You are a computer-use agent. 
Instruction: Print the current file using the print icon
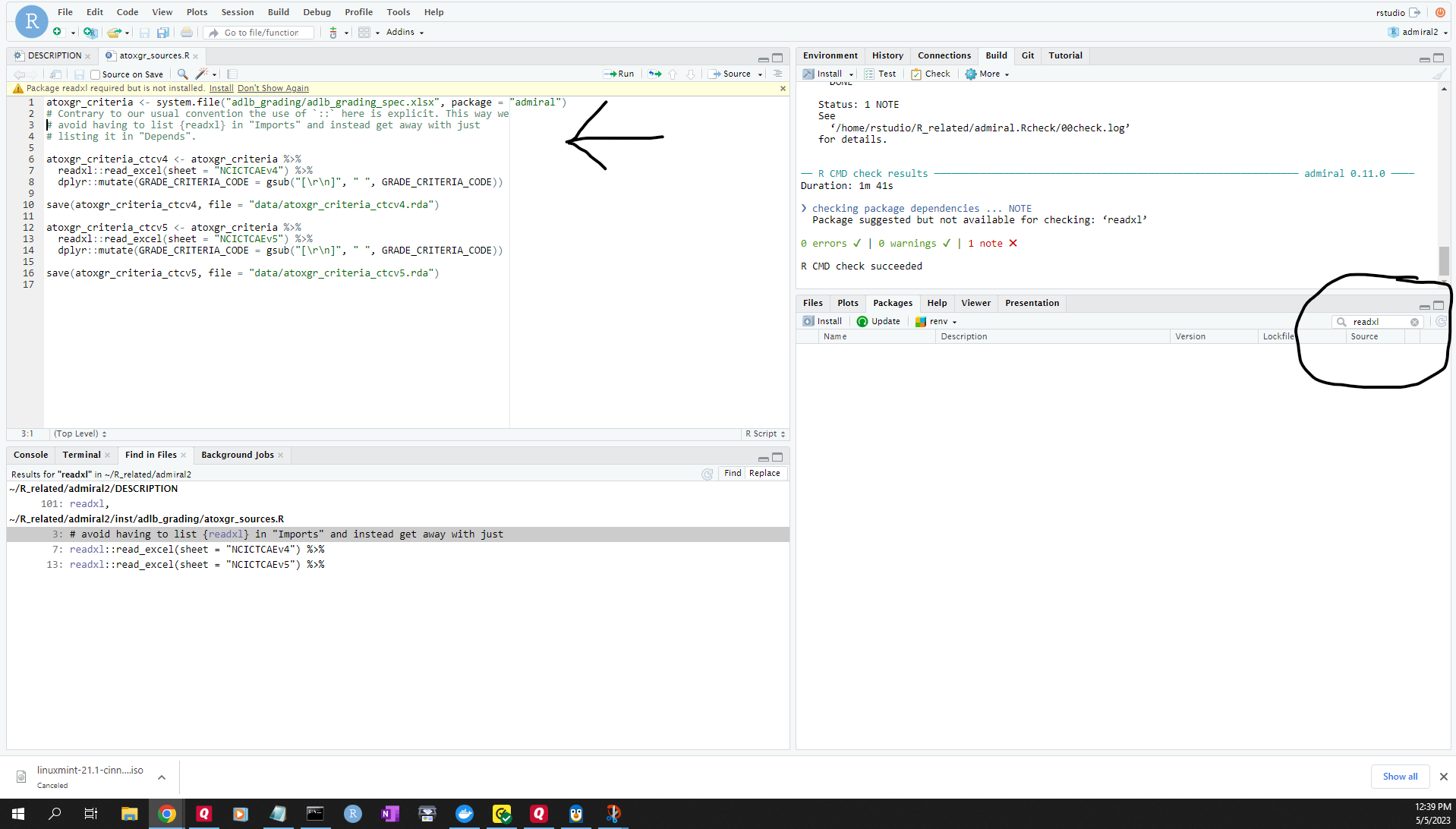[187, 32]
